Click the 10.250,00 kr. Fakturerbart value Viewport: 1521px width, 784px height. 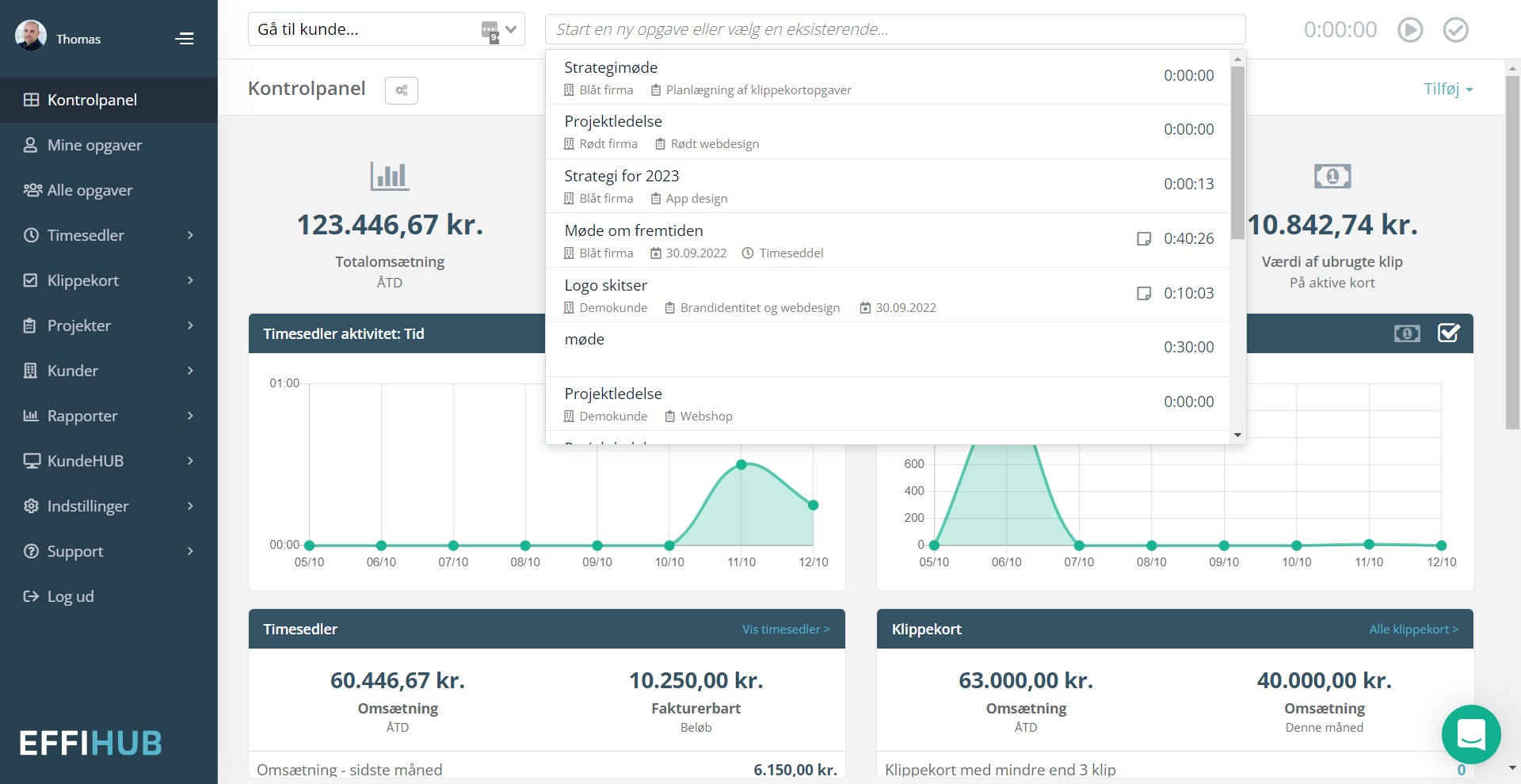pyautogui.click(x=696, y=680)
